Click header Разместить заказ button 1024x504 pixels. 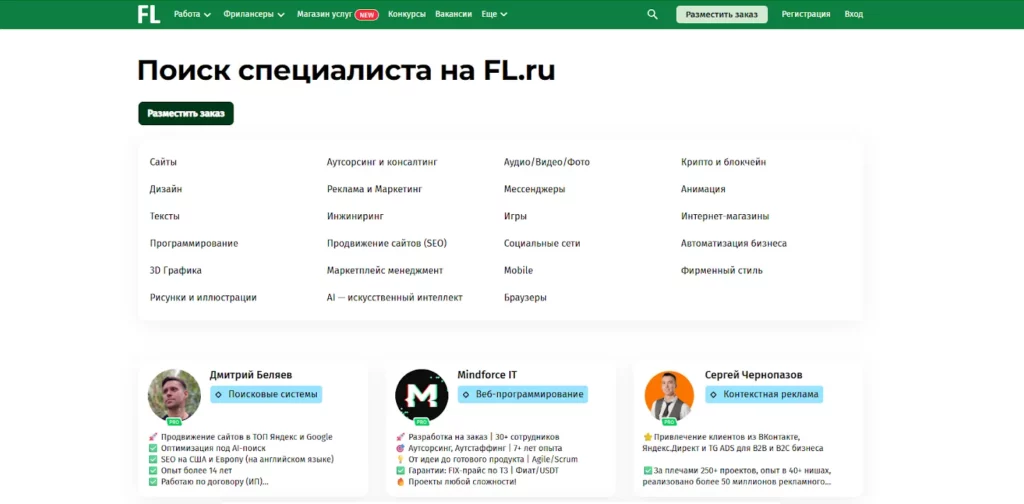coord(722,14)
